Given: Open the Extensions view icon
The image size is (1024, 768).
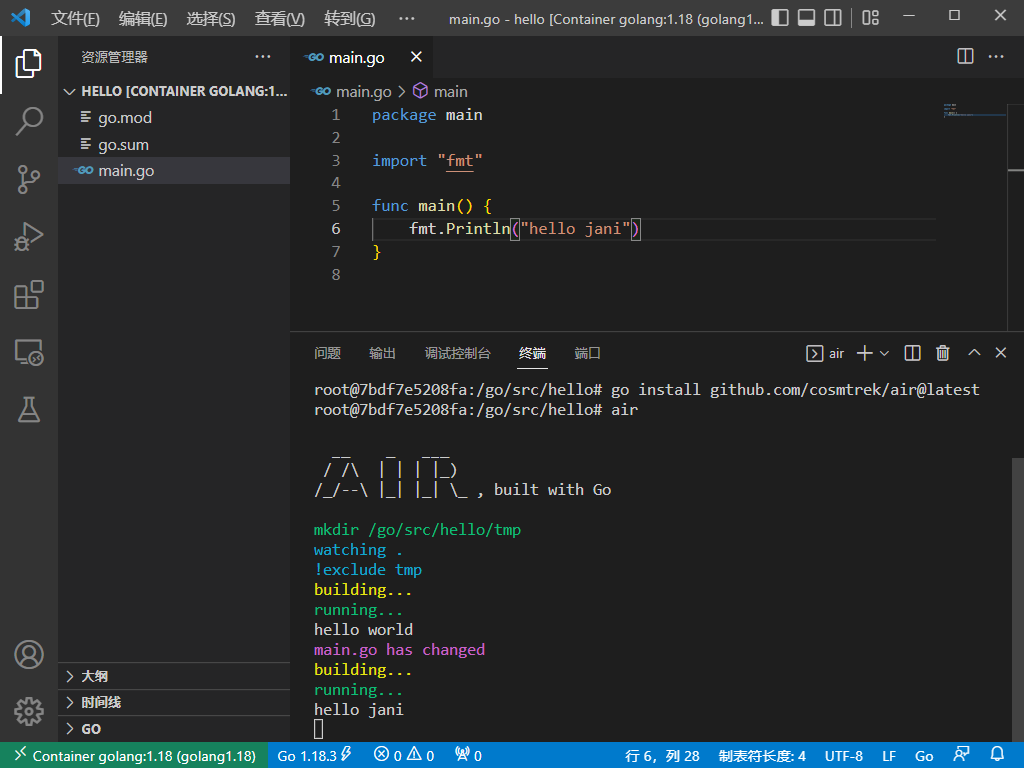Looking at the screenshot, I should pyautogui.click(x=29, y=295).
